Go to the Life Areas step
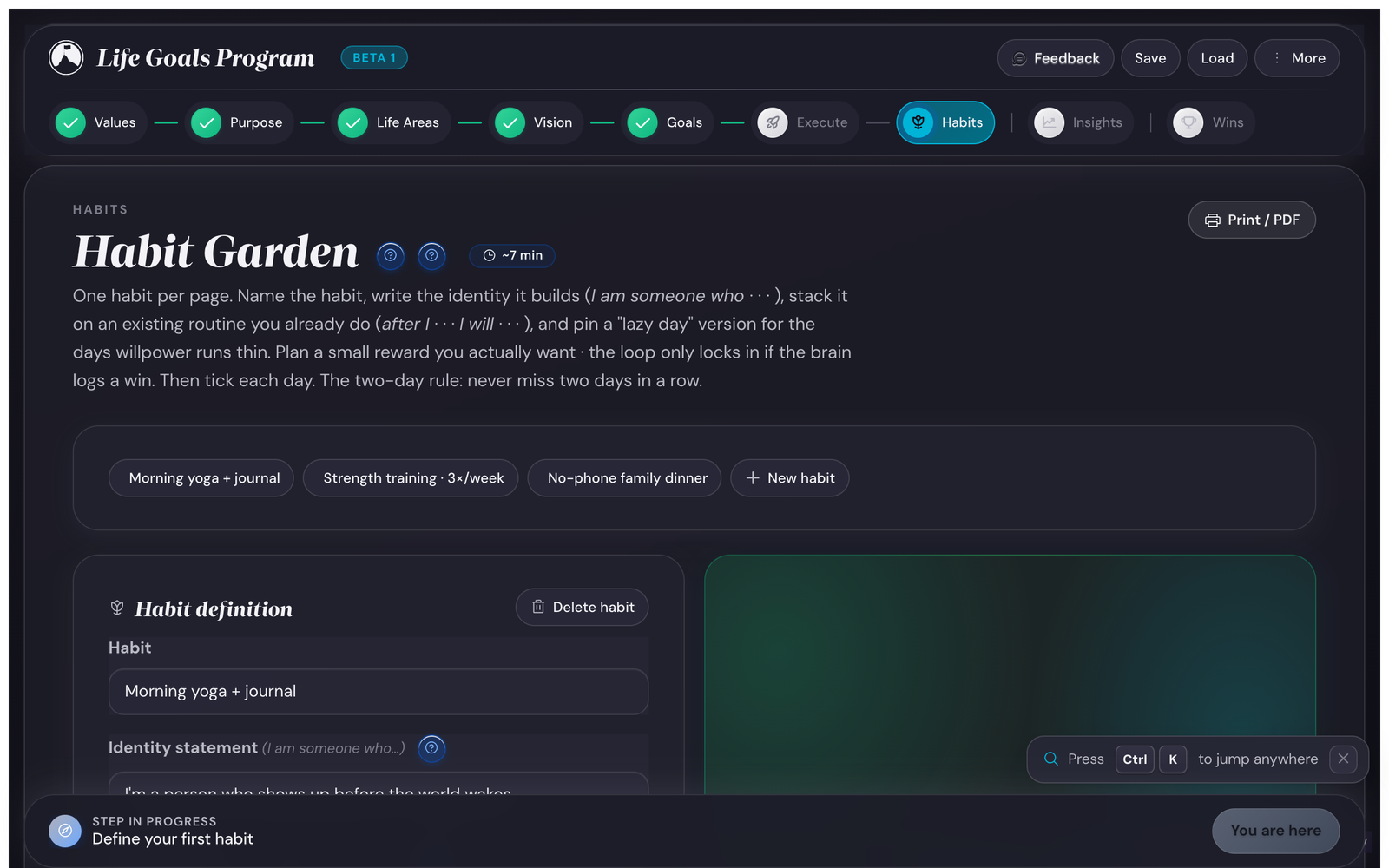 (392, 122)
